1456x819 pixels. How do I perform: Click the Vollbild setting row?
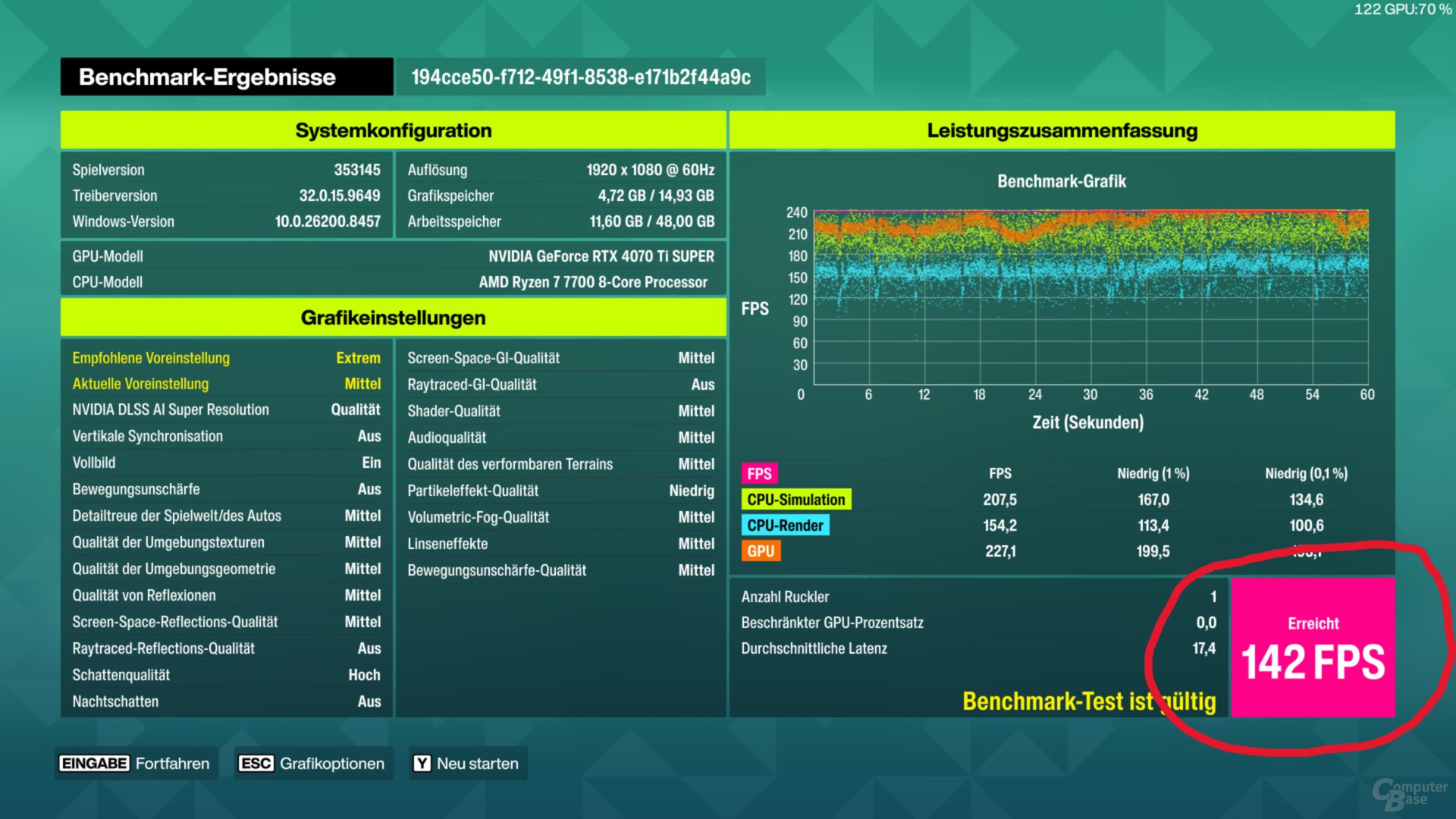click(226, 463)
